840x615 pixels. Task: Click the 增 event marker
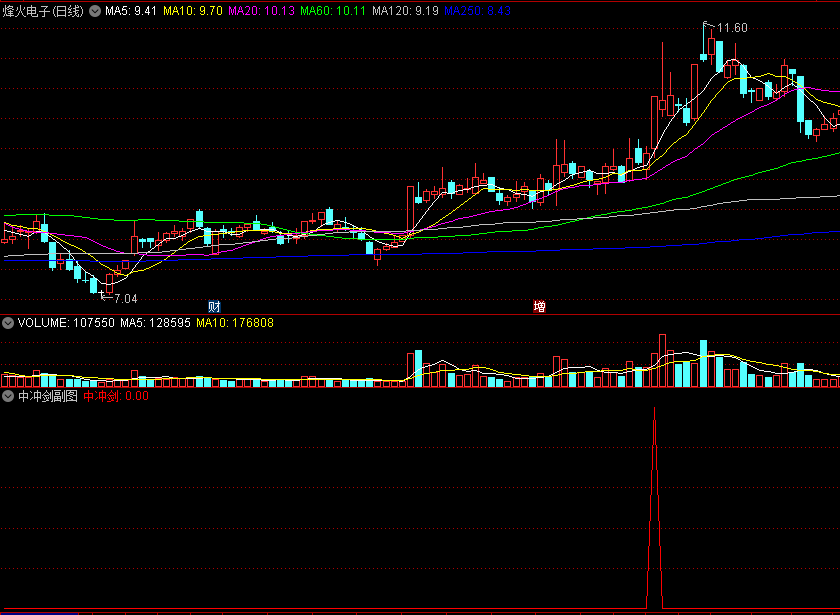[539, 306]
